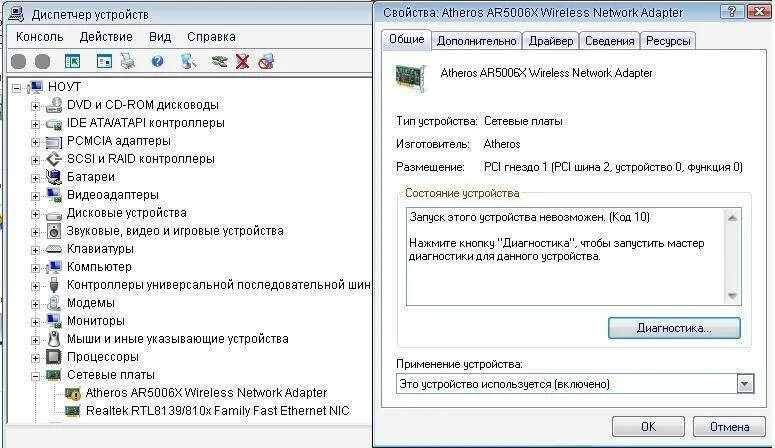This screenshot has height=448, width=775.
Task: Collapse the Сетевые платы node
Action: [x=35, y=376]
